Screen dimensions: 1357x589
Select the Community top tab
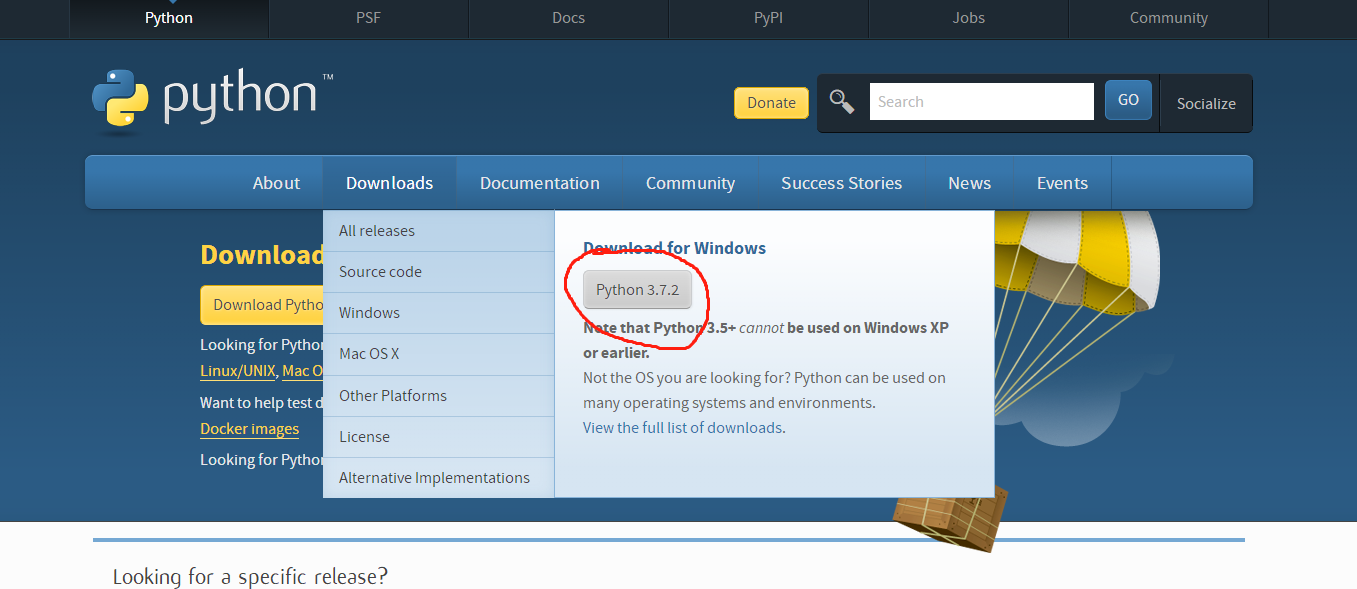coord(1169,18)
